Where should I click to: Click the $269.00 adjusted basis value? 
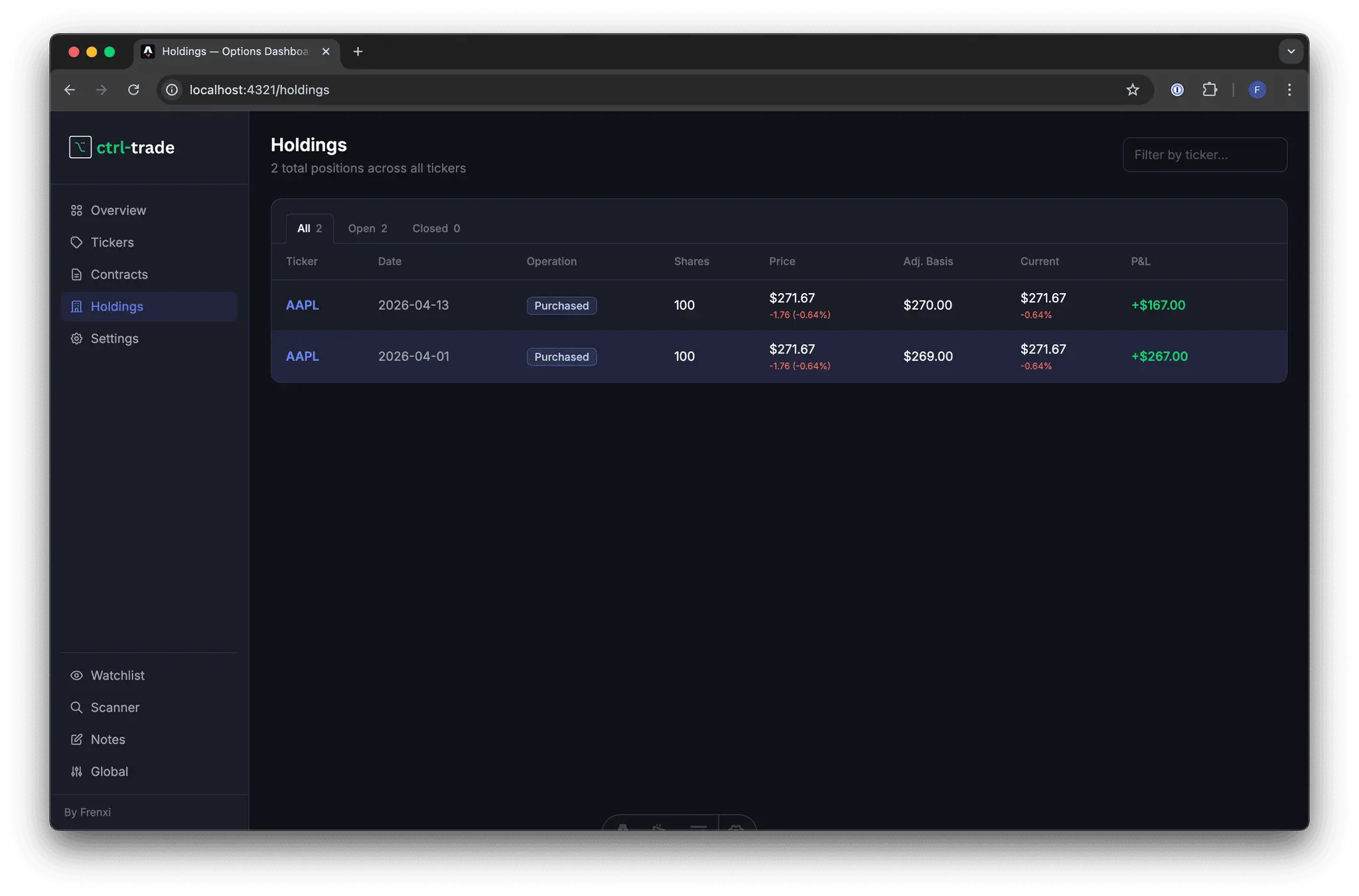click(928, 356)
